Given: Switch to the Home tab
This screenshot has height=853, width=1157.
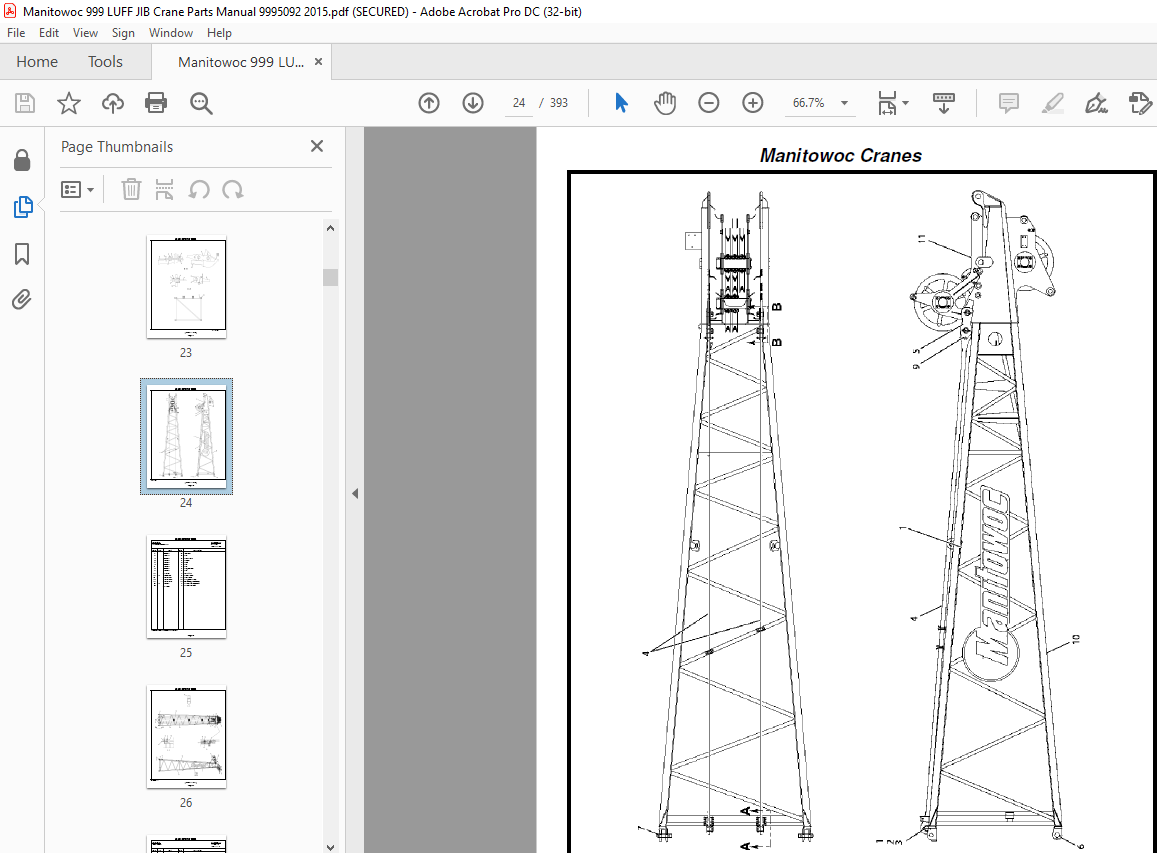Looking at the screenshot, I should coord(37,62).
